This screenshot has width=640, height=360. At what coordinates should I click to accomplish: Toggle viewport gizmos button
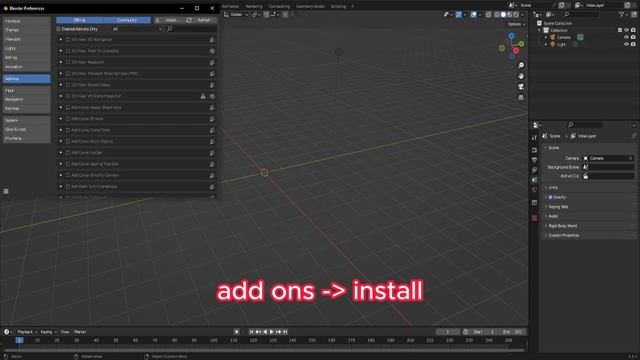[x=459, y=14]
